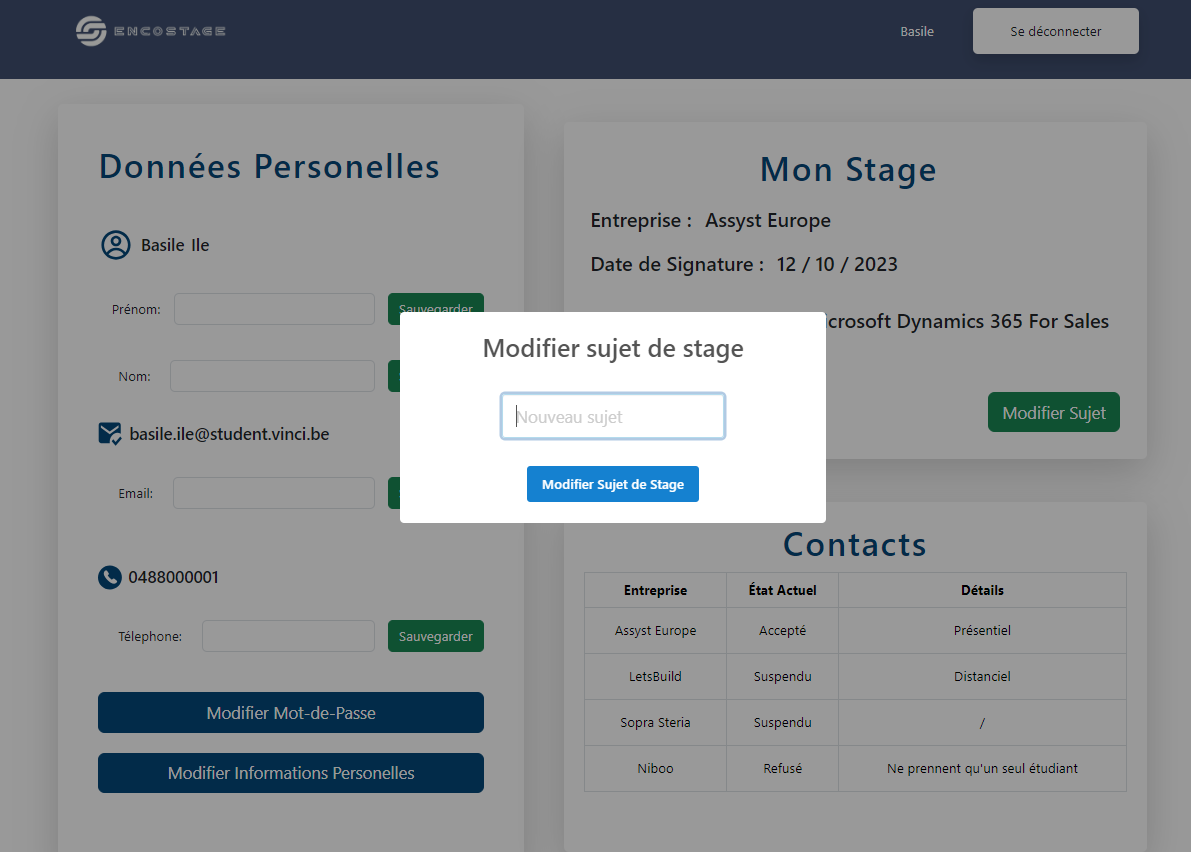Open Modifier Informations Personelles
1191x852 pixels.
(x=291, y=773)
